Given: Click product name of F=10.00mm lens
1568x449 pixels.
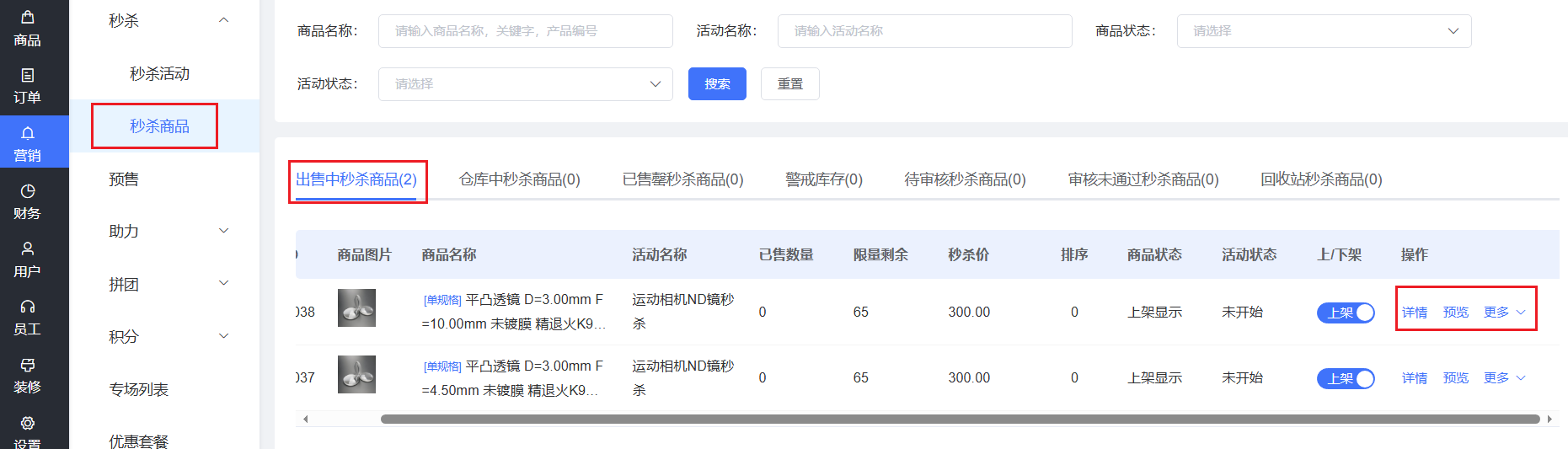Looking at the screenshot, I should point(514,312).
